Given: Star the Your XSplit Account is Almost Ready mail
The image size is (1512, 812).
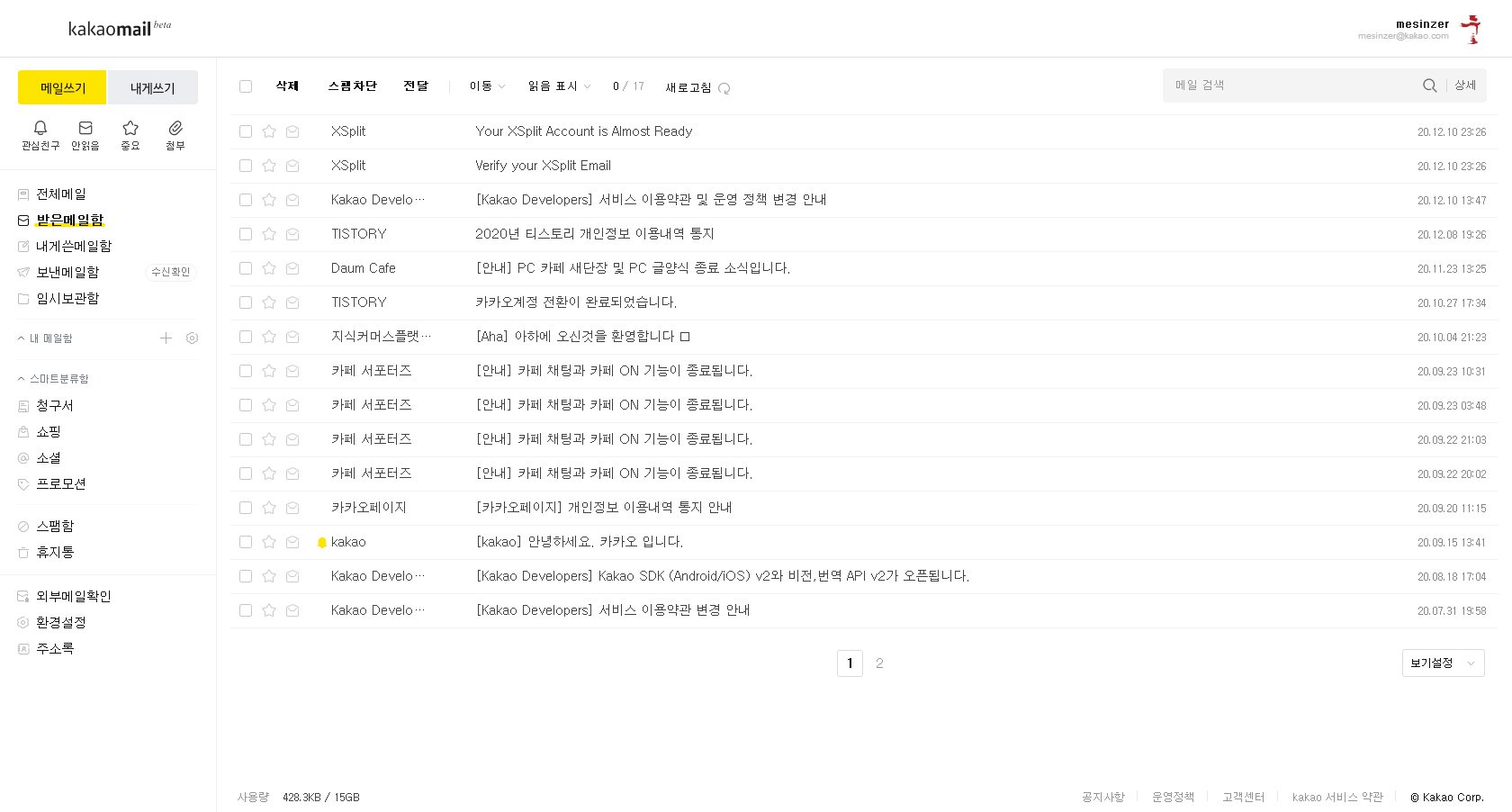Looking at the screenshot, I should point(268,131).
